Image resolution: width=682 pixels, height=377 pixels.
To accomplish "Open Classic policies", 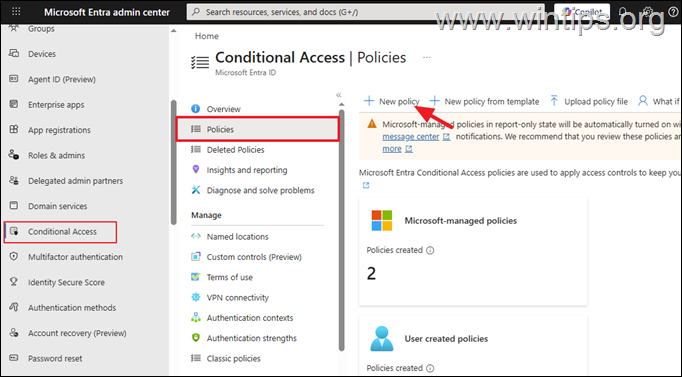I will (234, 358).
